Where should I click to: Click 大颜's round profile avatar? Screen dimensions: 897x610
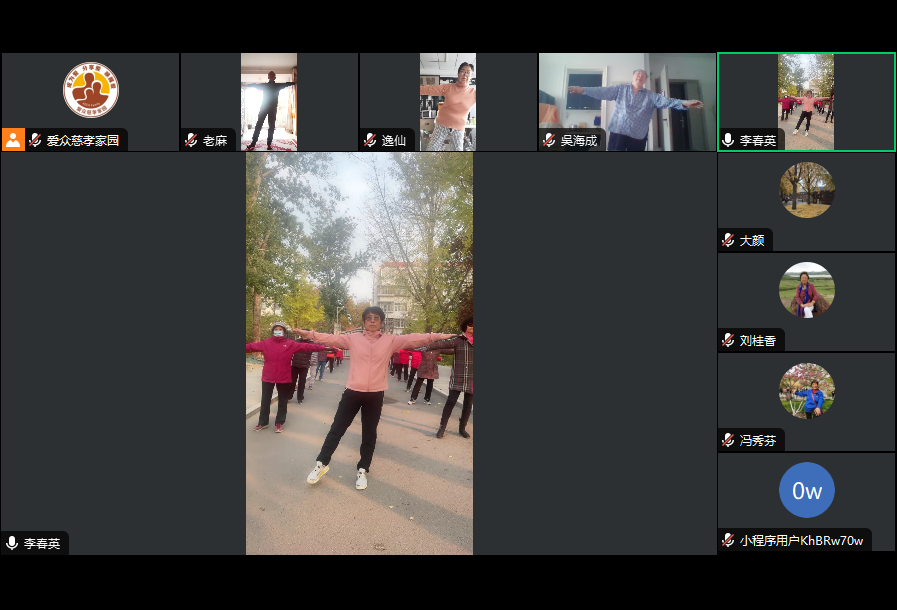tap(806, 190)
